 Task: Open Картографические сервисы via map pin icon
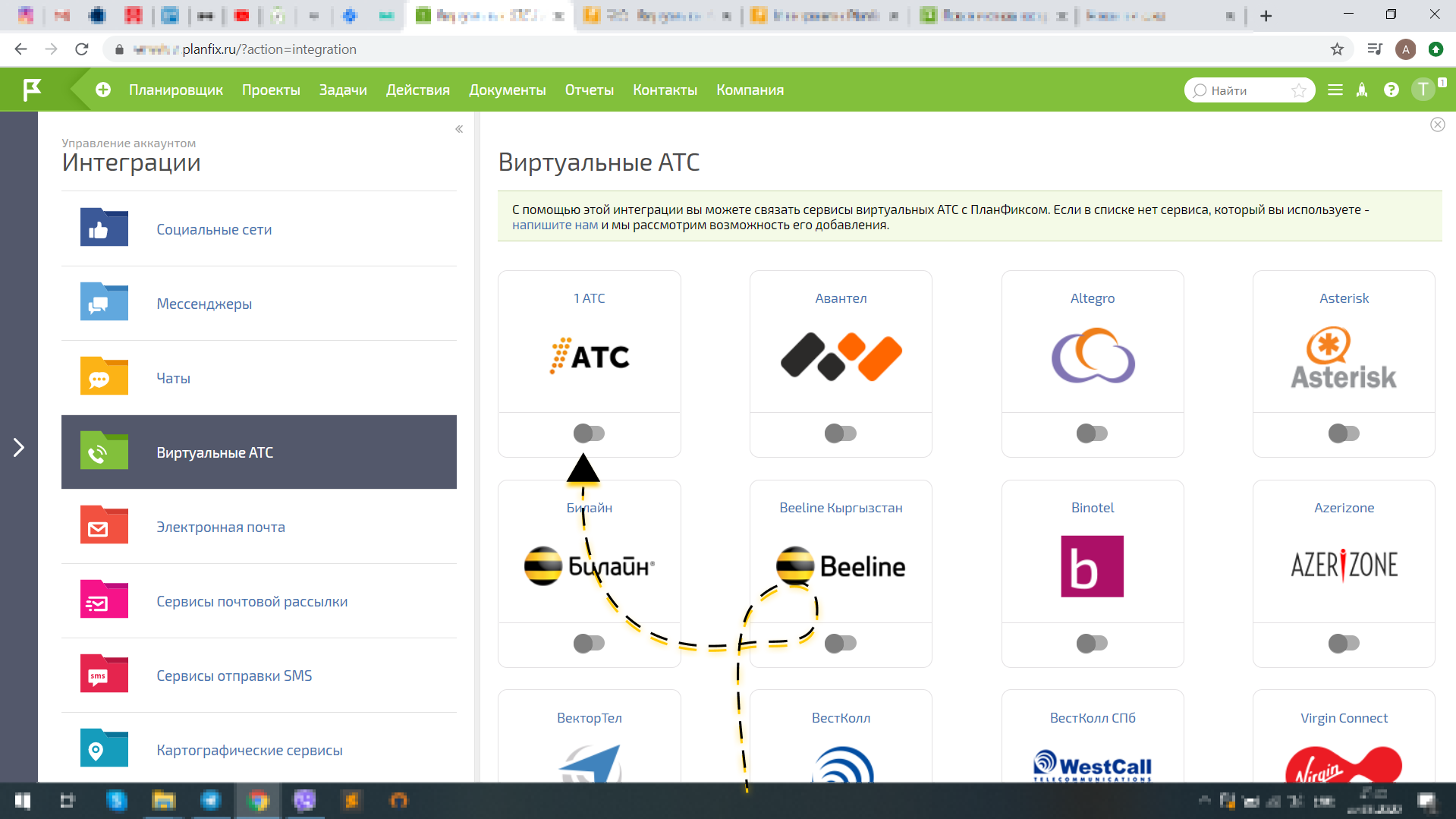click(103, 749)
